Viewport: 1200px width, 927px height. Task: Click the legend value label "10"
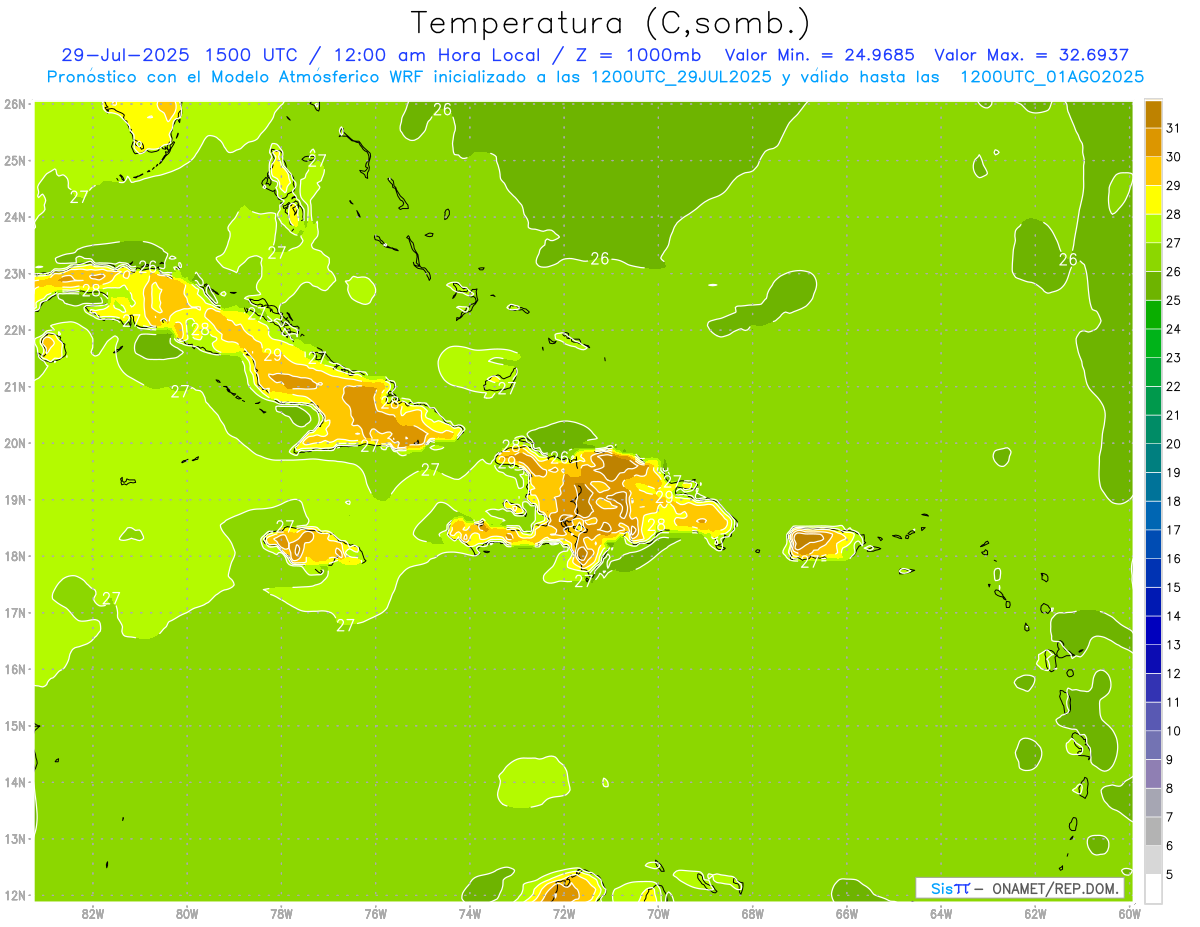click(x=1173, y=730)
